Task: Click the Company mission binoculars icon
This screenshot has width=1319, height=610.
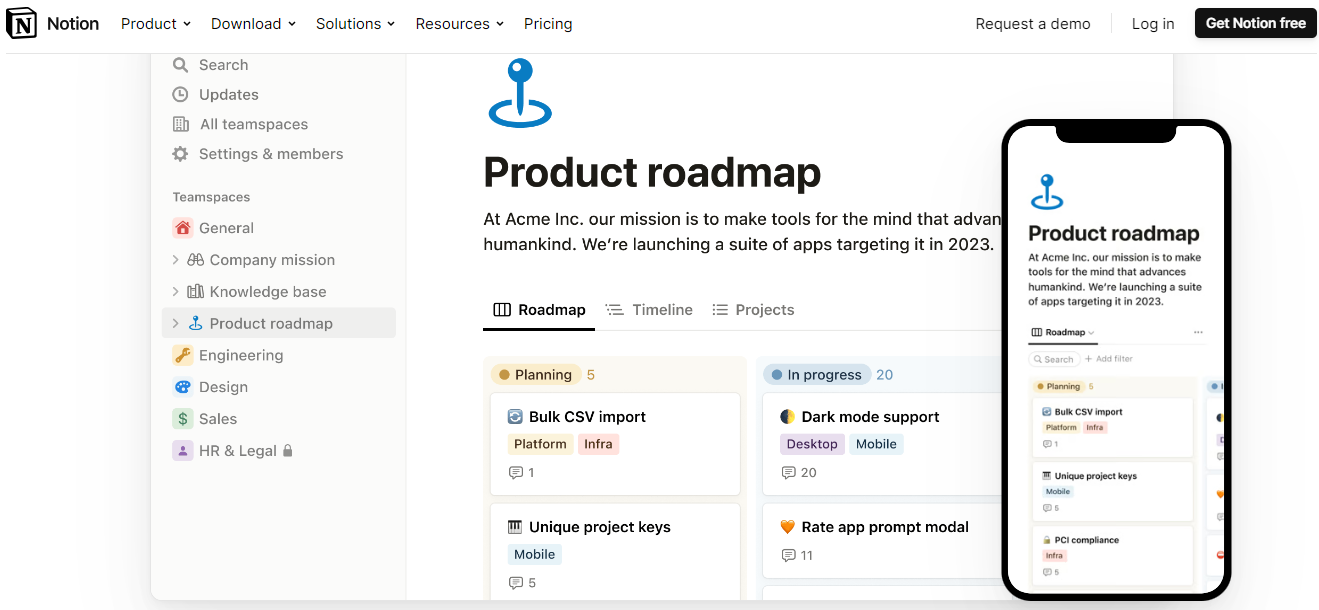Action: (x=196, y=260)
